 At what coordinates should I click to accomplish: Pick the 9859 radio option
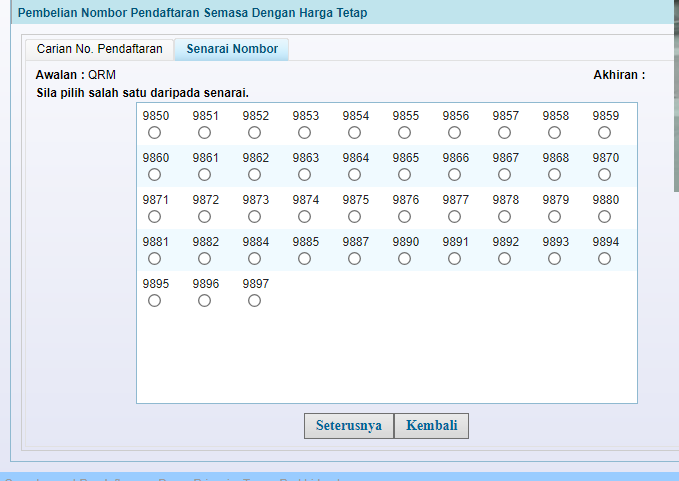[605, 133]
